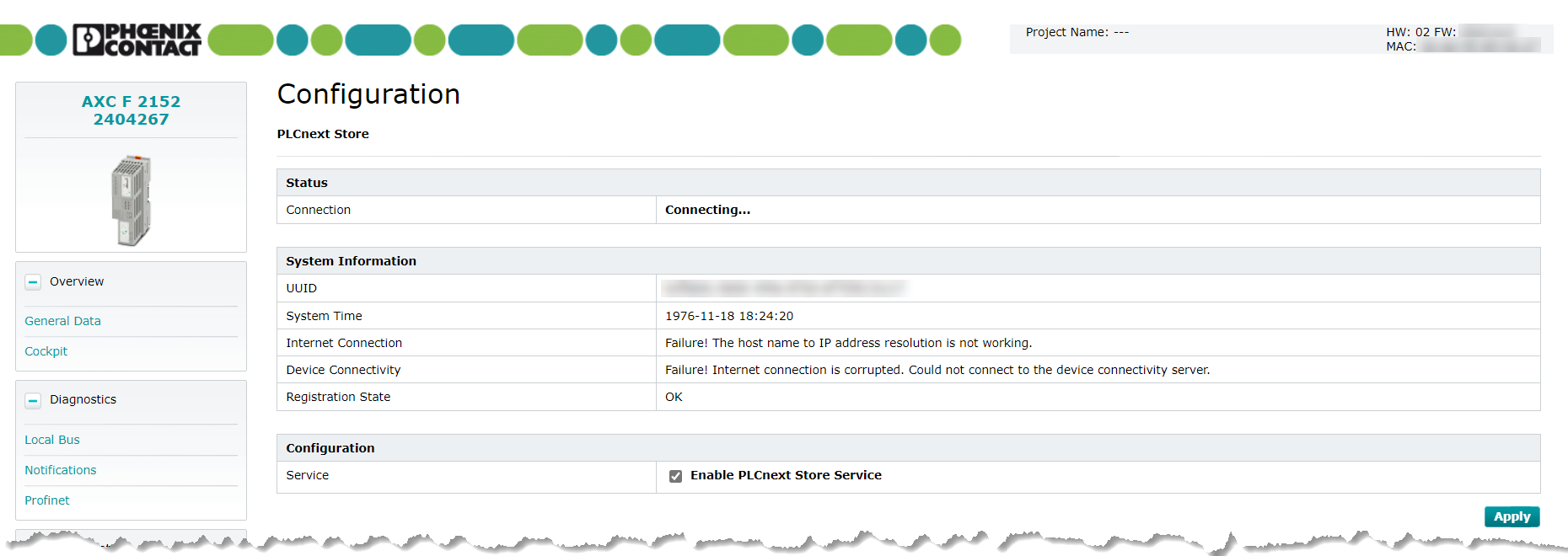Collapse the Diagnostics section

[x=33, y=400]
